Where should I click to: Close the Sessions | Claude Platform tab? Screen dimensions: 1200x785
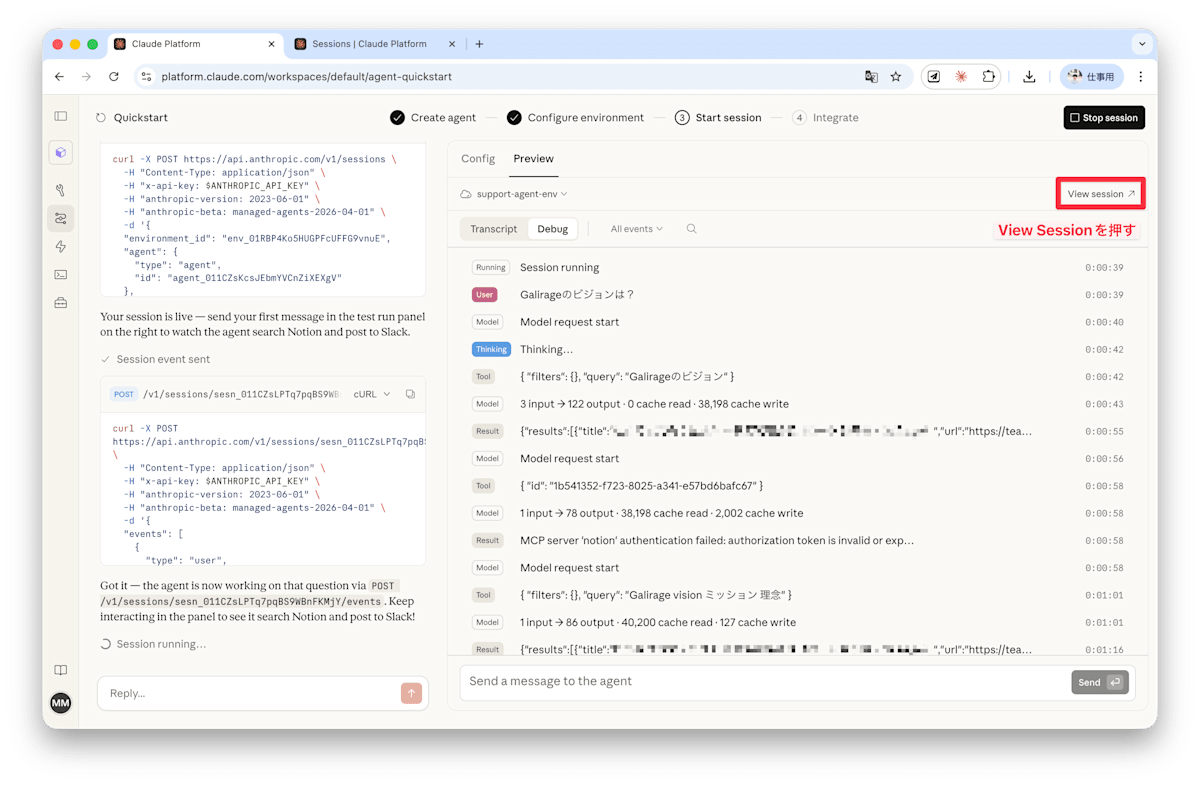coord(452,44)
